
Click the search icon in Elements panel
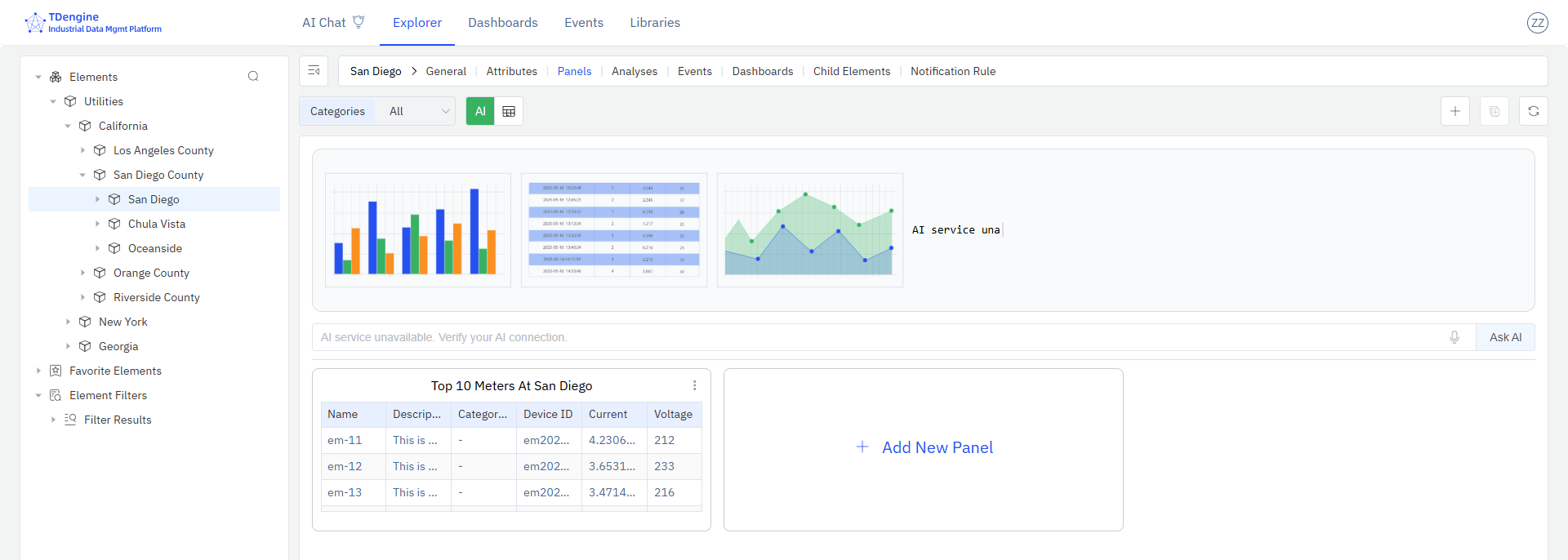(253, 77)
